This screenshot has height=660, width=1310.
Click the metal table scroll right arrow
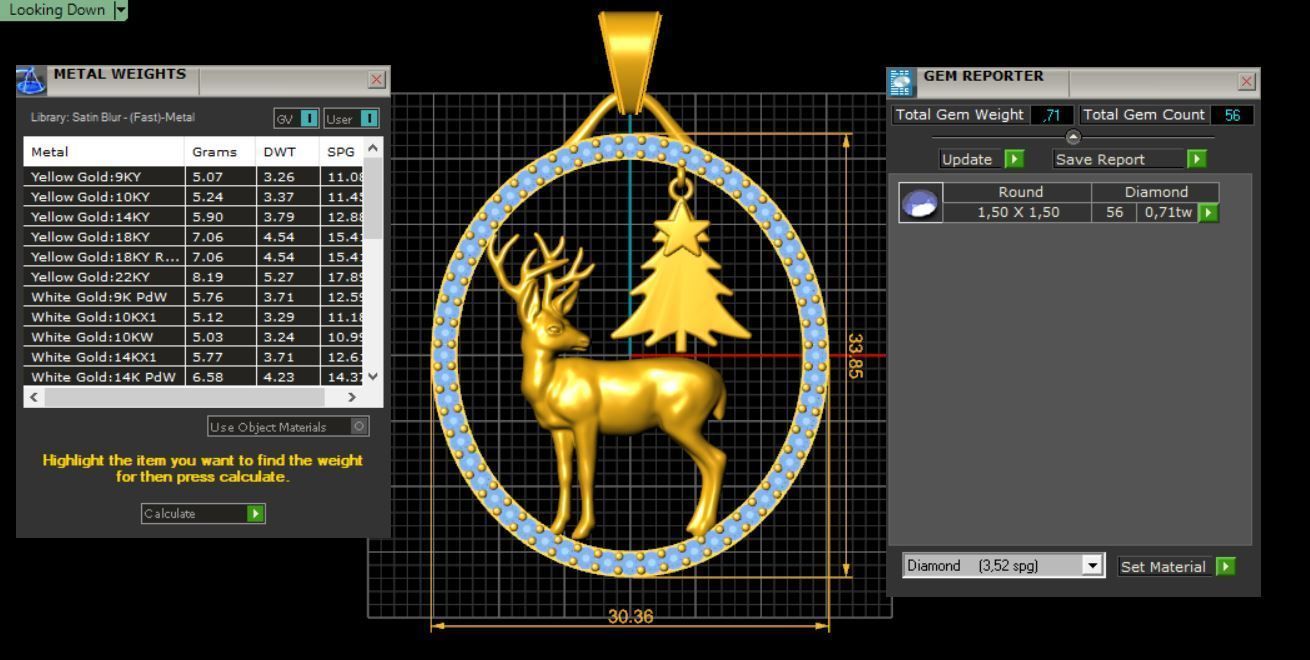click(x=352, y=397)
